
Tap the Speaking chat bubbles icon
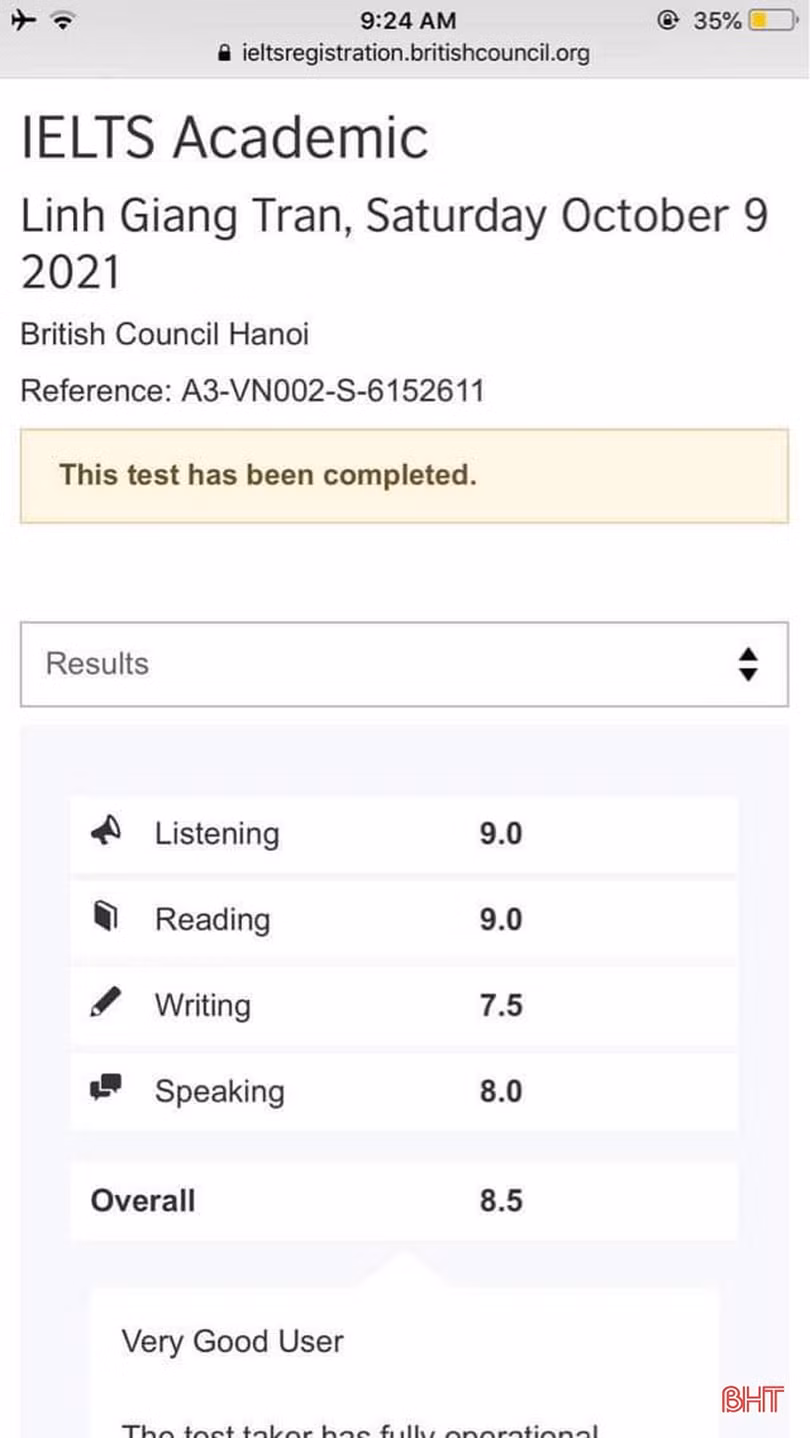(x=106, y=1089)
